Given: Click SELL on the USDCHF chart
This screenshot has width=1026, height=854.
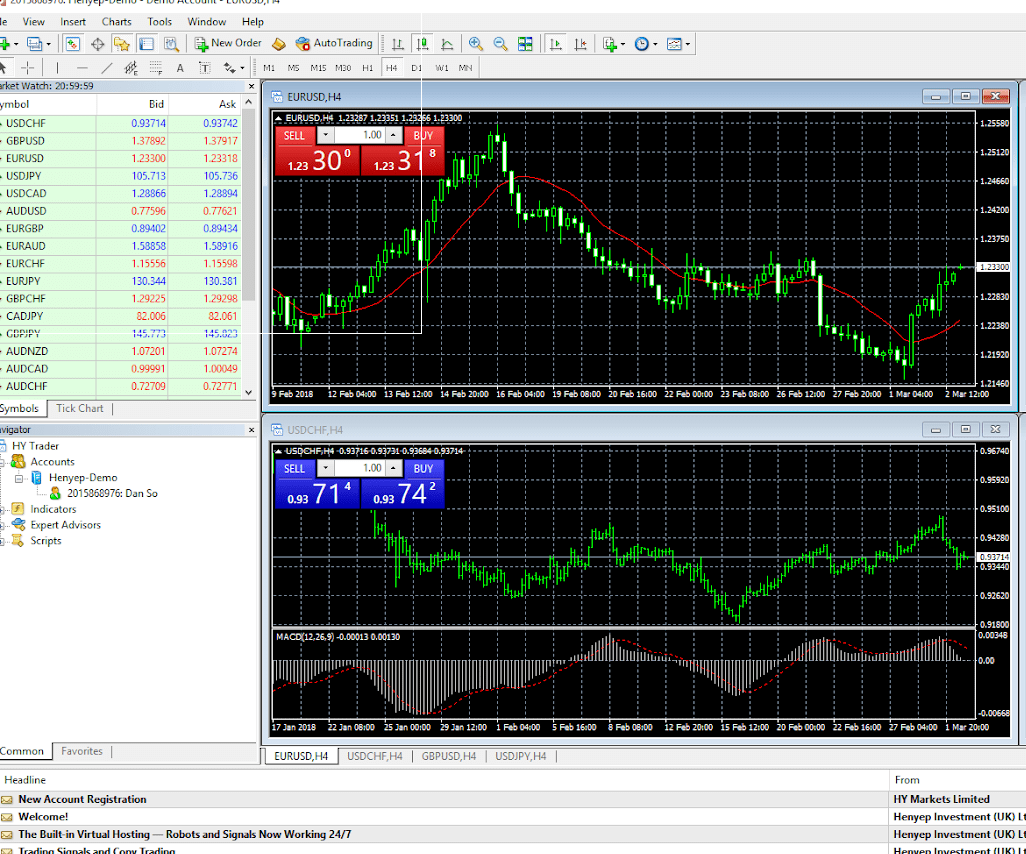Looking at the screenshot, I should 294,469.
